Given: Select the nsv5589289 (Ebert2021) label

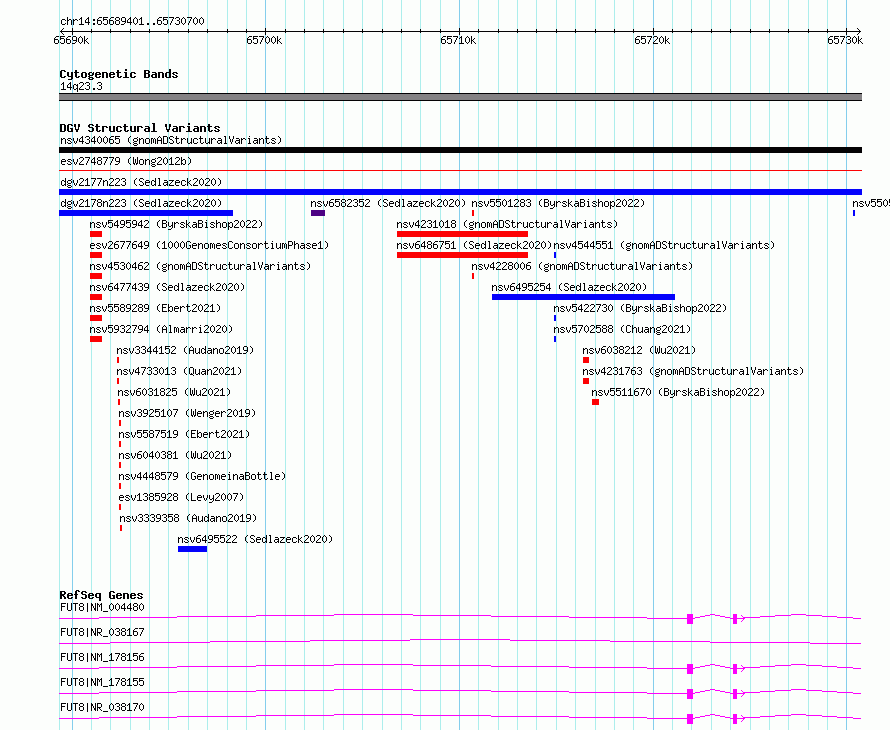Looking at the screenshot, I should click(x=155, y=308).
